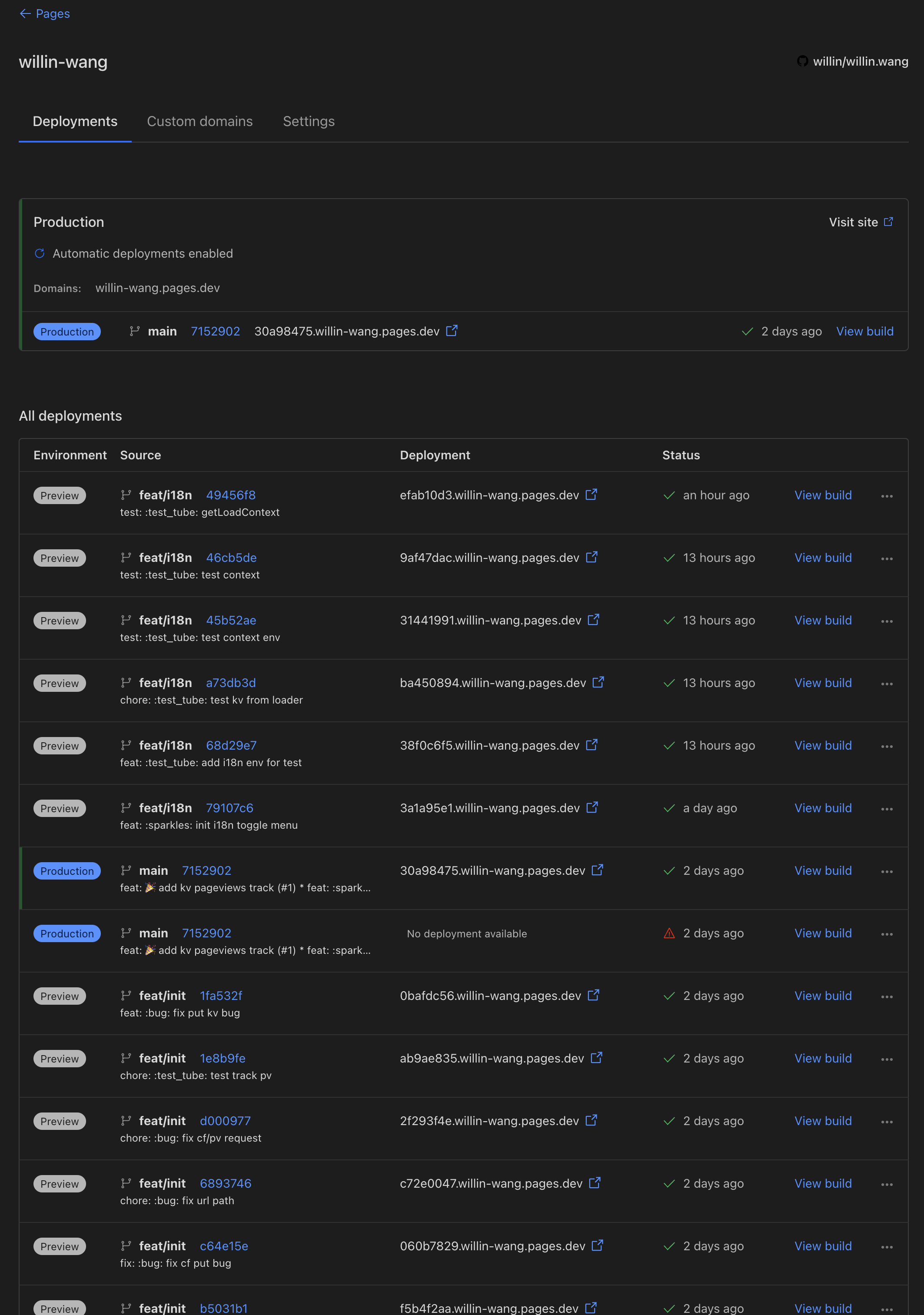Click the Preview environment badge for feat/i18n 79107c6
This screenshot has height=1315, width=924.
tap(59, 808)
